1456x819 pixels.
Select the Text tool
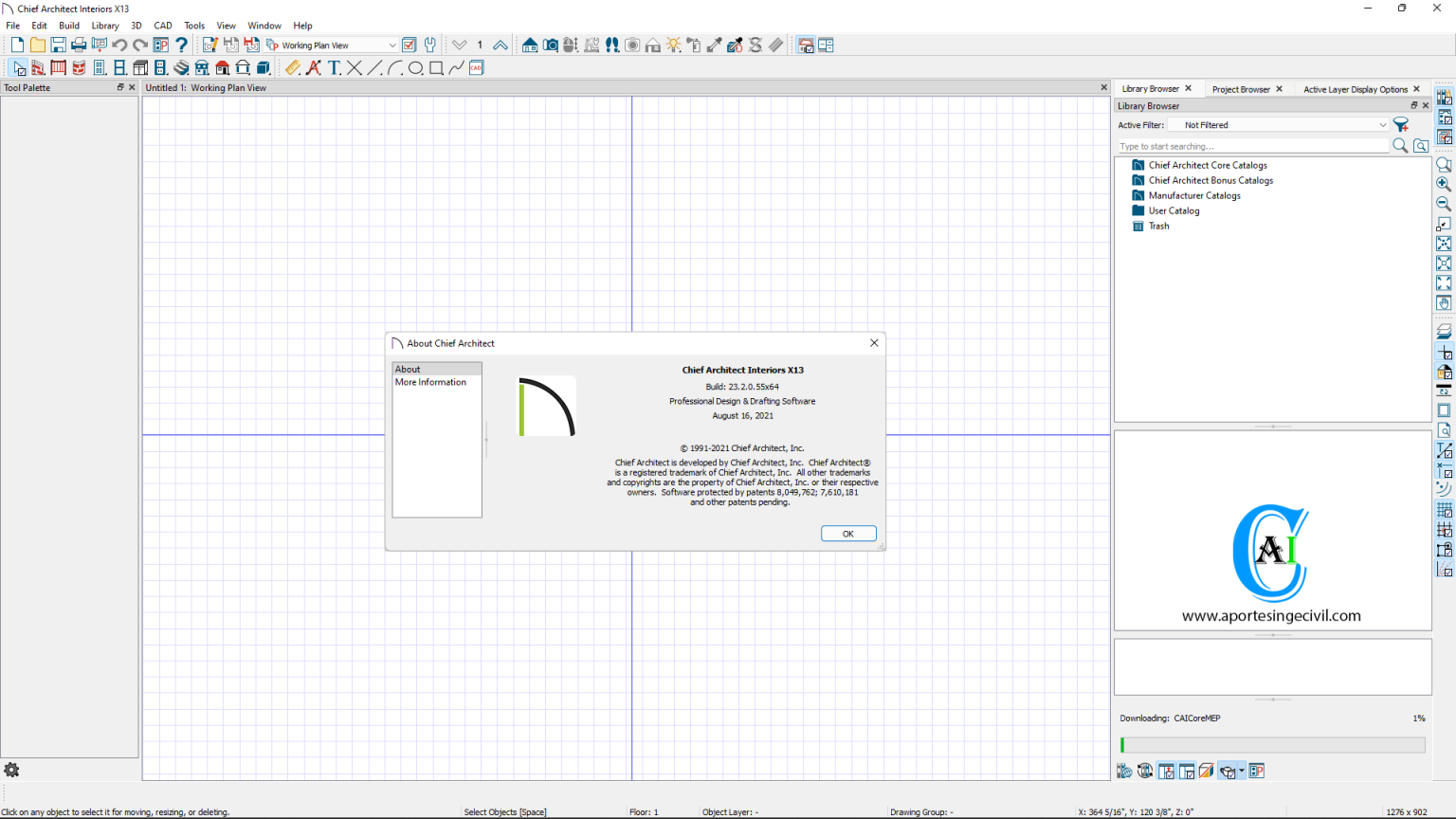[x=334, y=67]
